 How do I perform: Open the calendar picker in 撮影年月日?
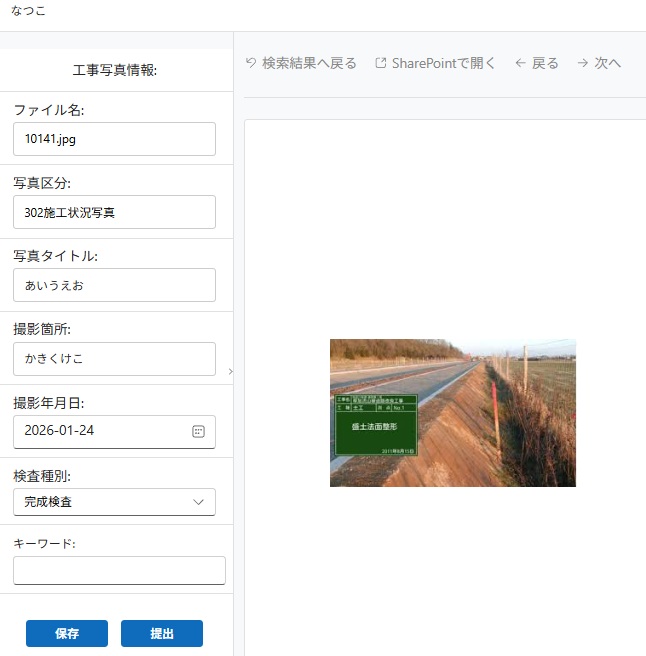point(198,431)
